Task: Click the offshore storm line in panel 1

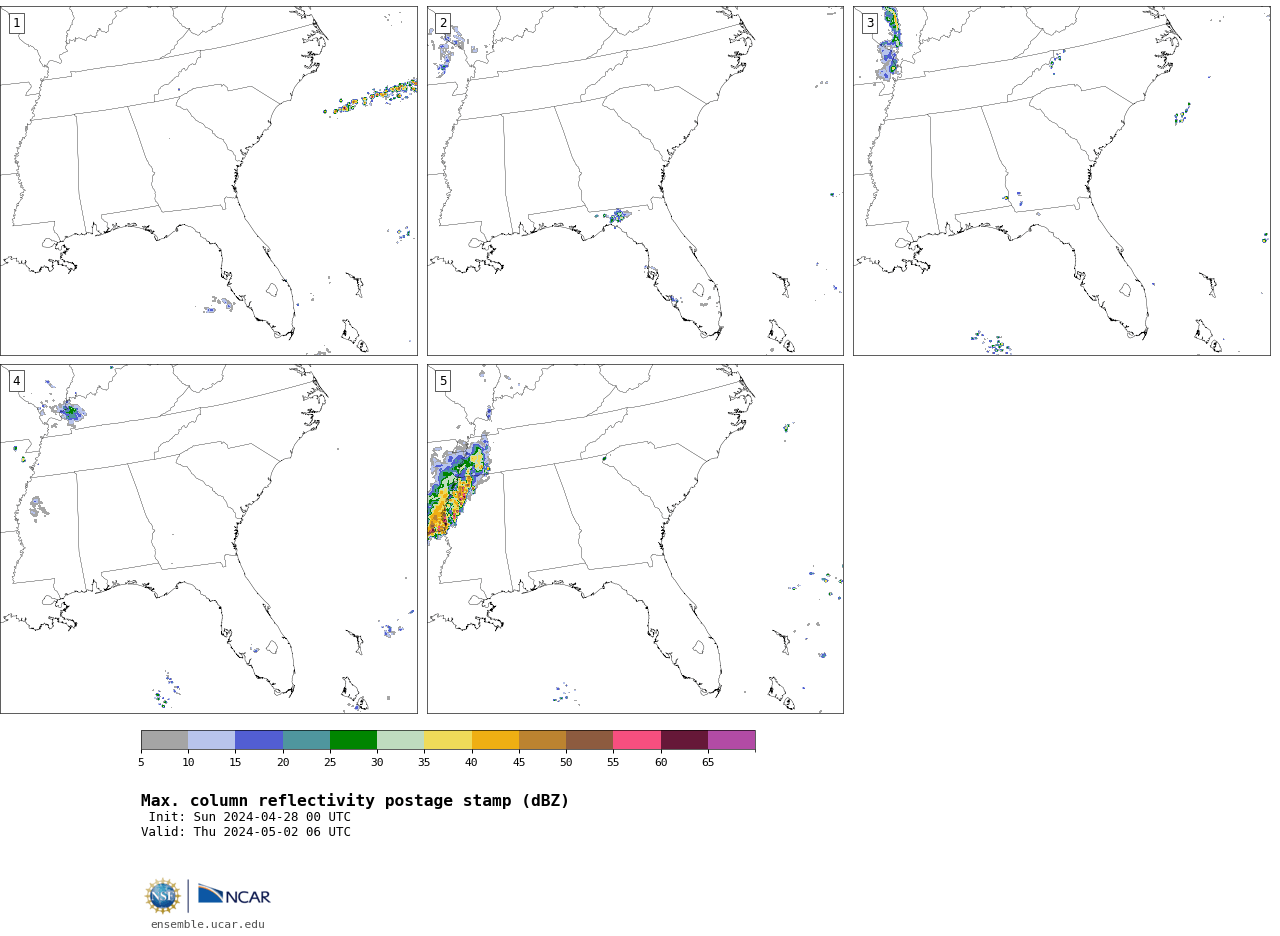Action: (371, 97)
